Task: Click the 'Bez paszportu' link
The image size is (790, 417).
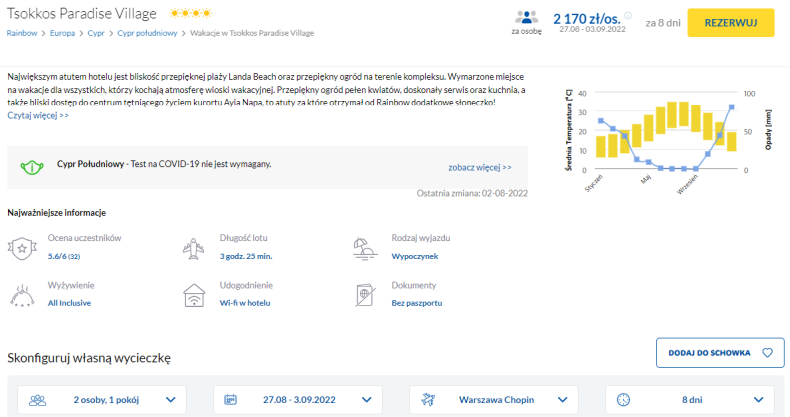Action: pos(417,303)
